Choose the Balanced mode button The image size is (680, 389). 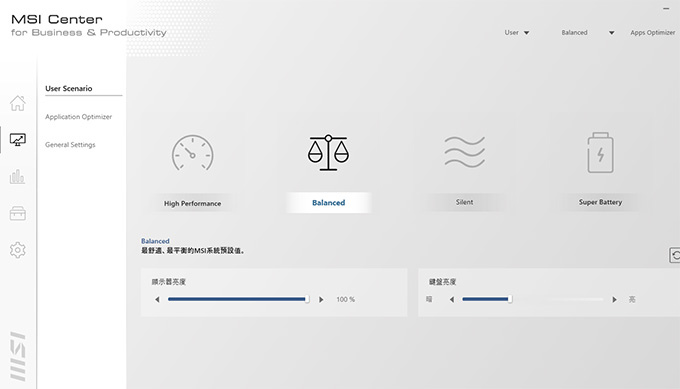[328, 203]
